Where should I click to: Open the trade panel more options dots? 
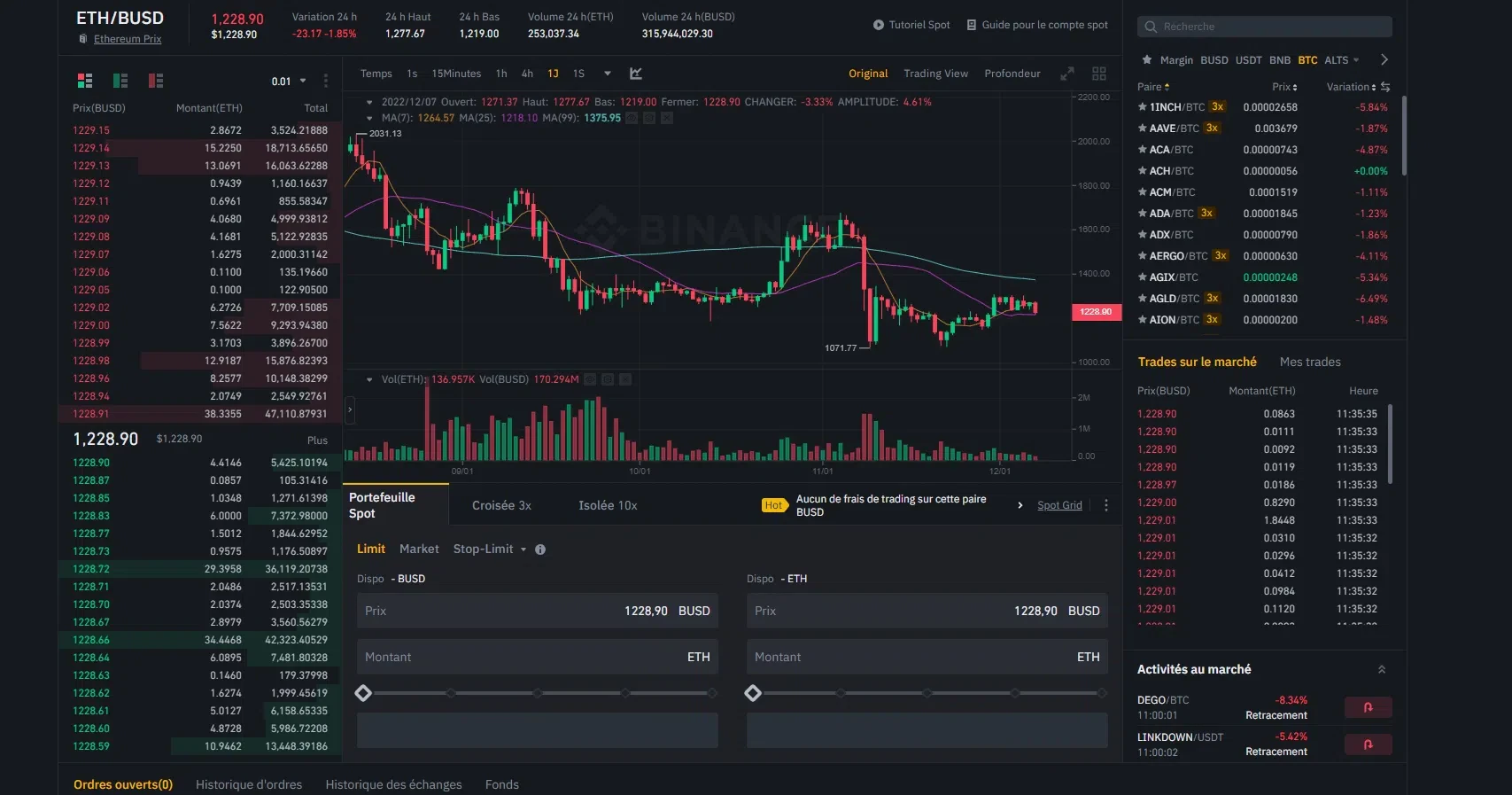click(x=1106, y=505)
